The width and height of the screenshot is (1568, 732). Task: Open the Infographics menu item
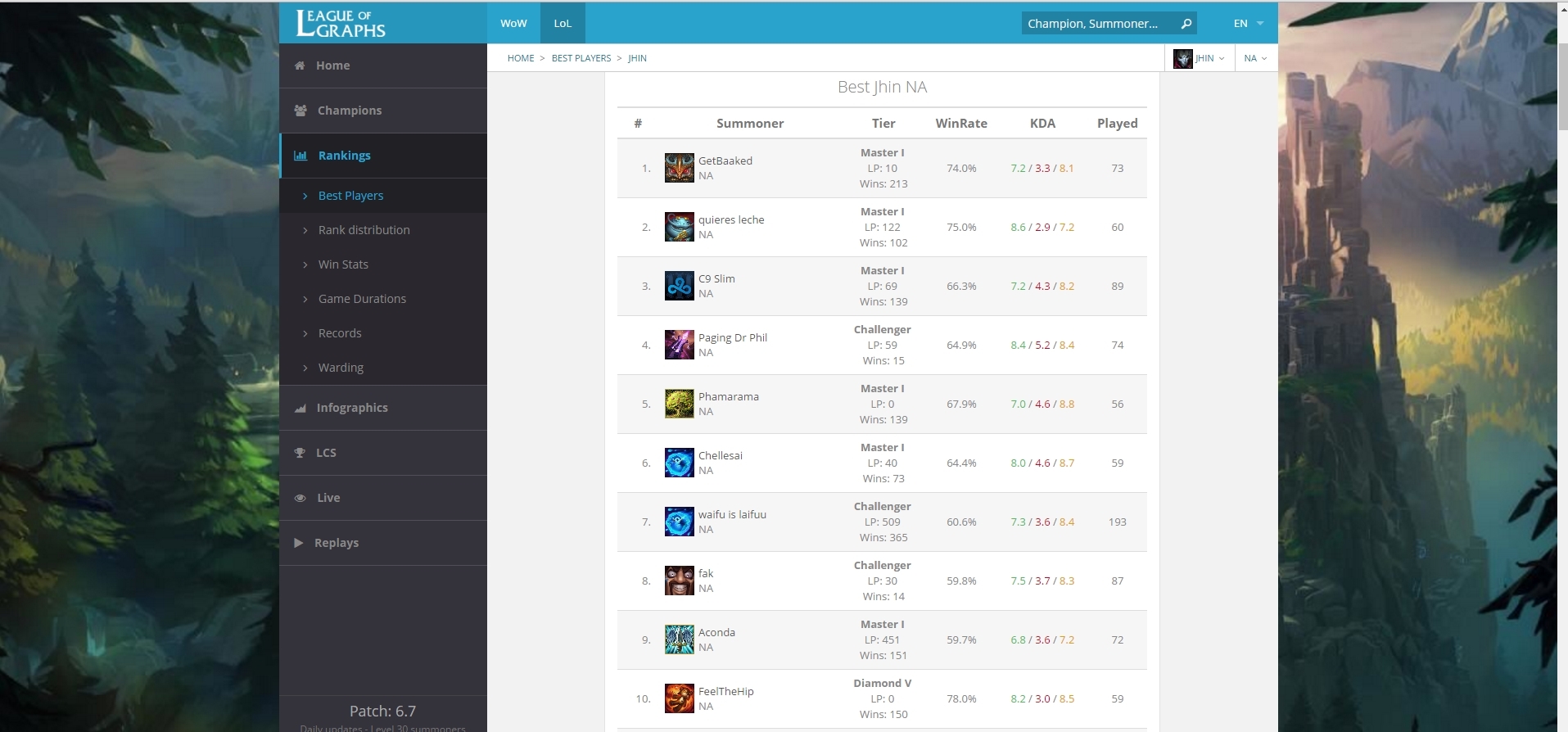[x=383, y=408]
